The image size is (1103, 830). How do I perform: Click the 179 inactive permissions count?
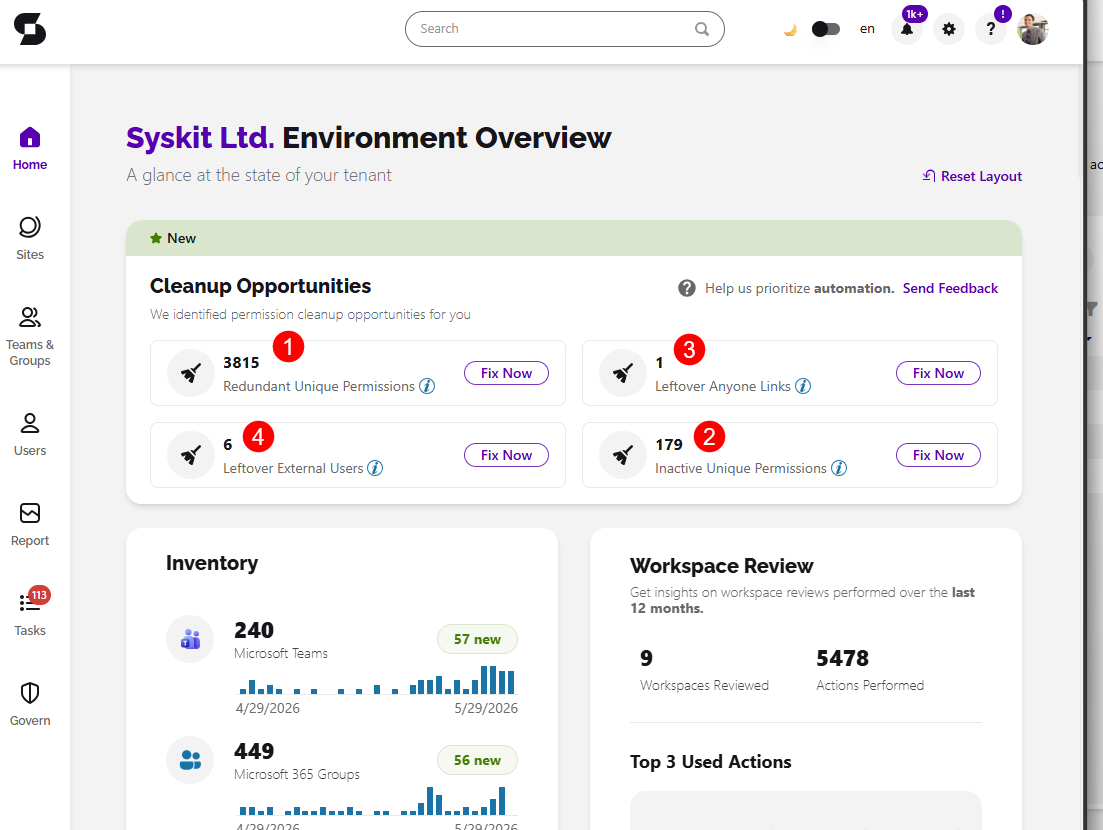pyautogui.click(x=669, y=445)
